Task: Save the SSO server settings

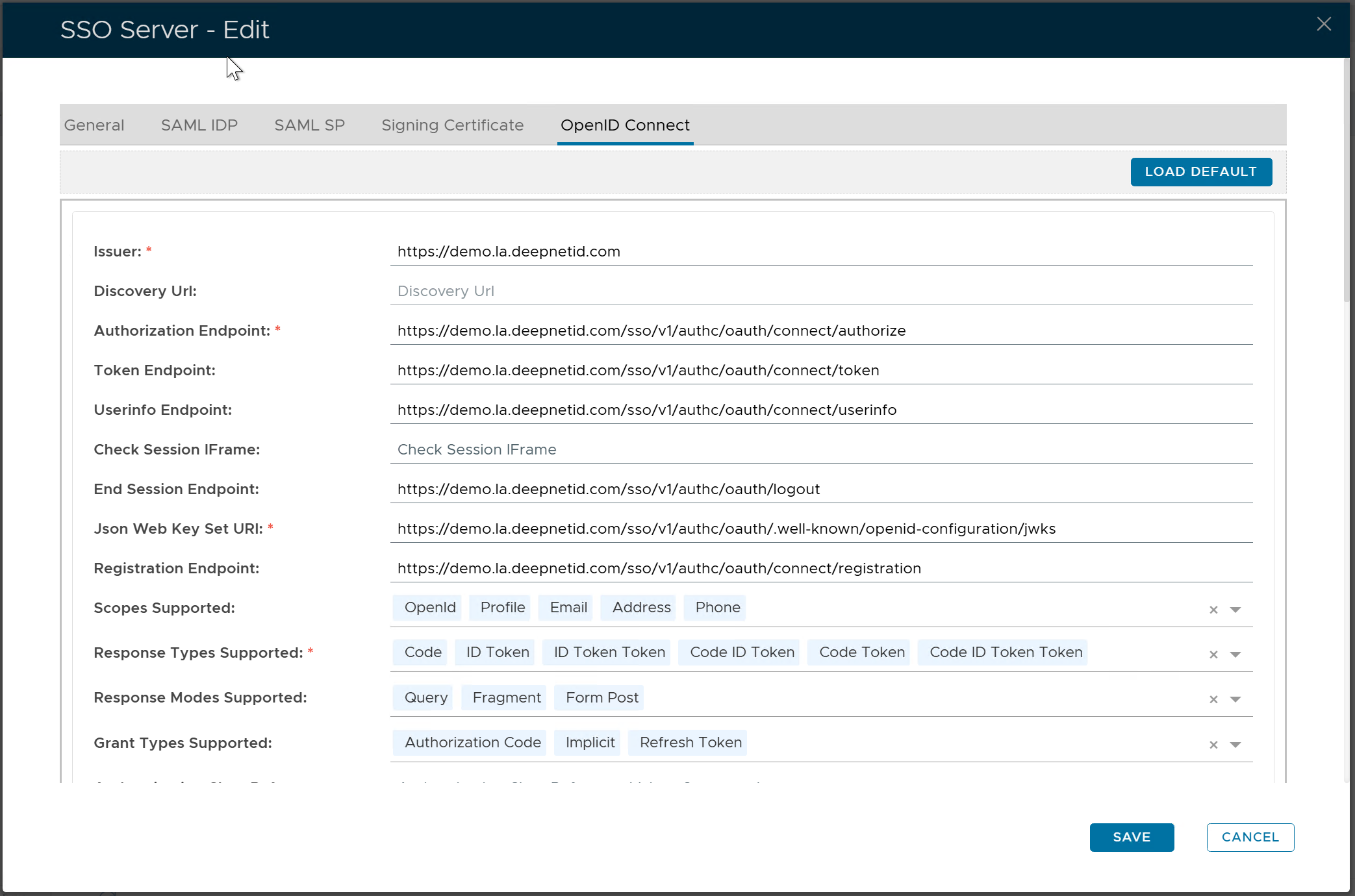Action: click(x=1131, y=837)
